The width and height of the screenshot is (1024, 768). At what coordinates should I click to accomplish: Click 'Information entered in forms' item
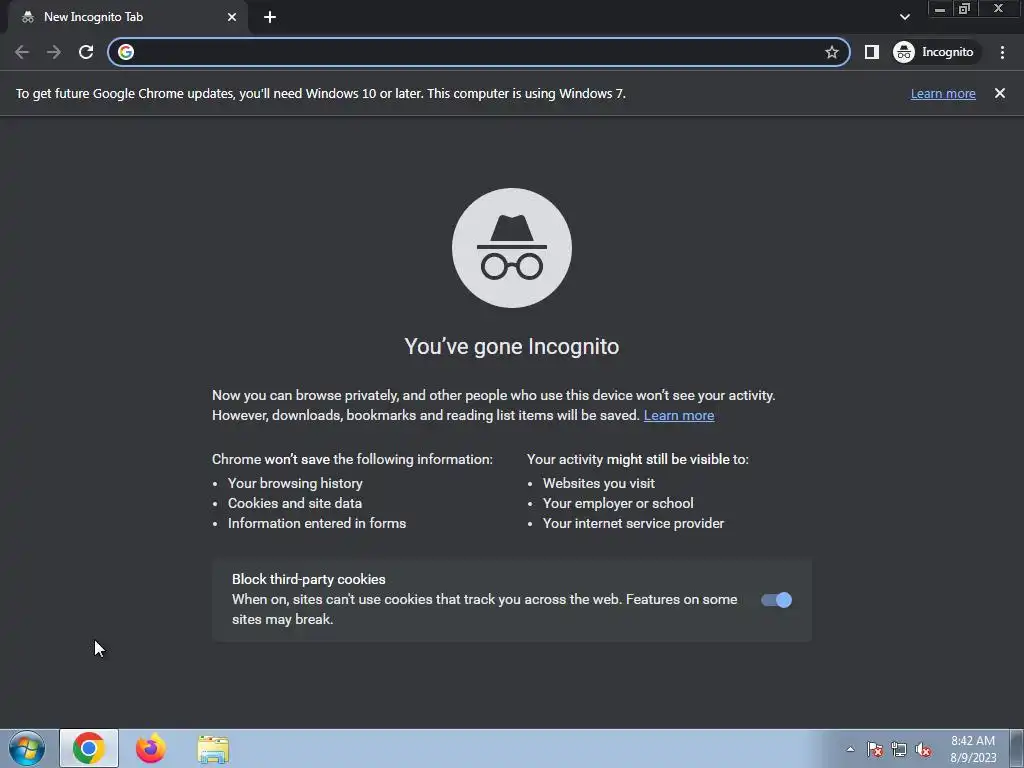317,523
